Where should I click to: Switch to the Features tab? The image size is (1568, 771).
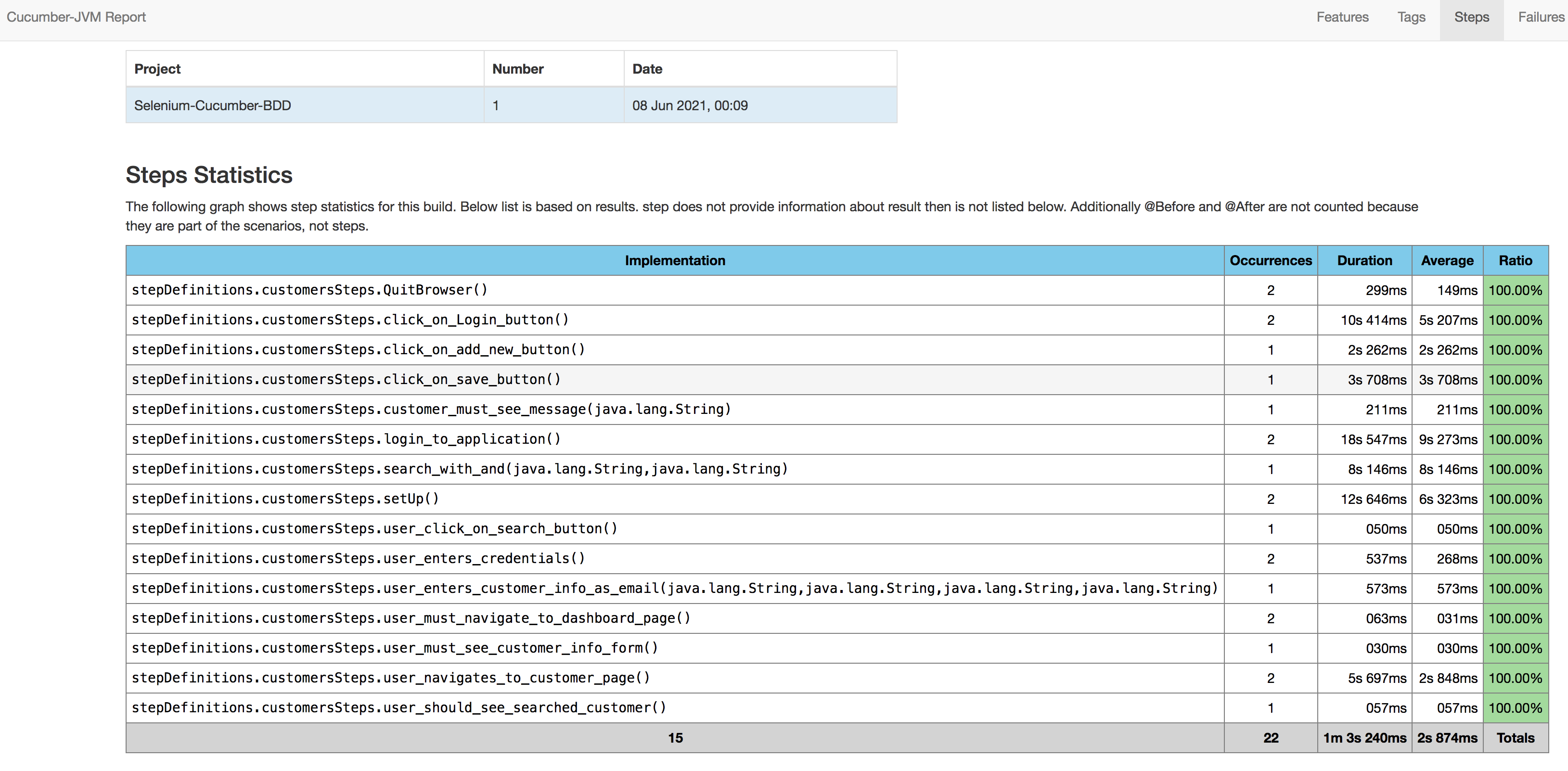[x=1342, y=17]
